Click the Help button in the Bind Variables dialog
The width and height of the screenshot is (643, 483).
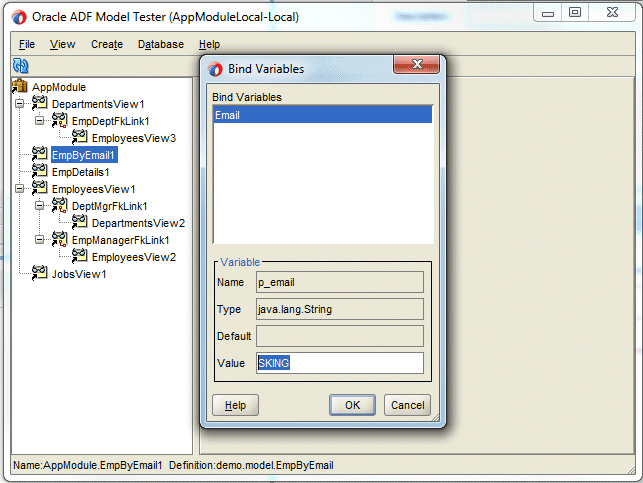click(235, 405)
